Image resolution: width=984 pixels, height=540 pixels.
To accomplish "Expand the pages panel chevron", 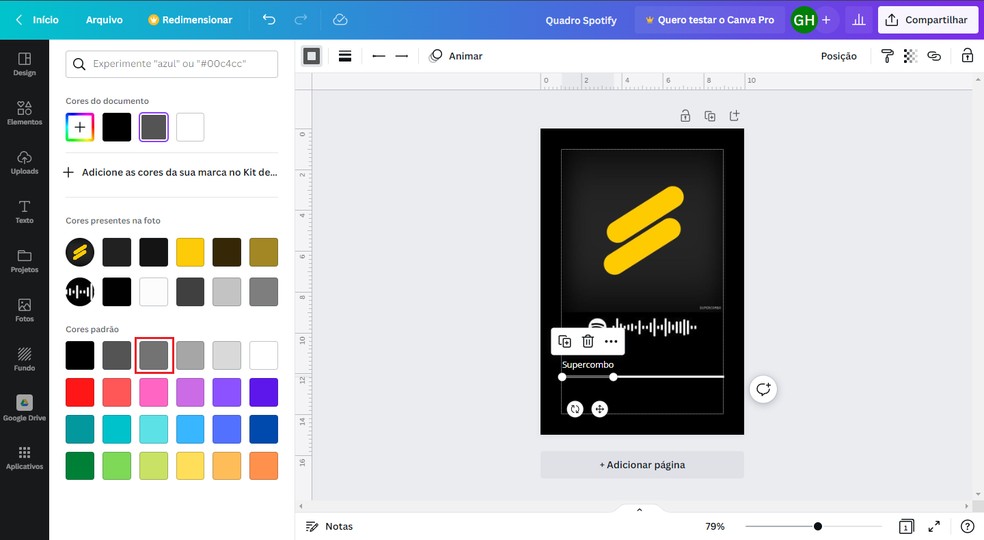I will tap(639, 510).
